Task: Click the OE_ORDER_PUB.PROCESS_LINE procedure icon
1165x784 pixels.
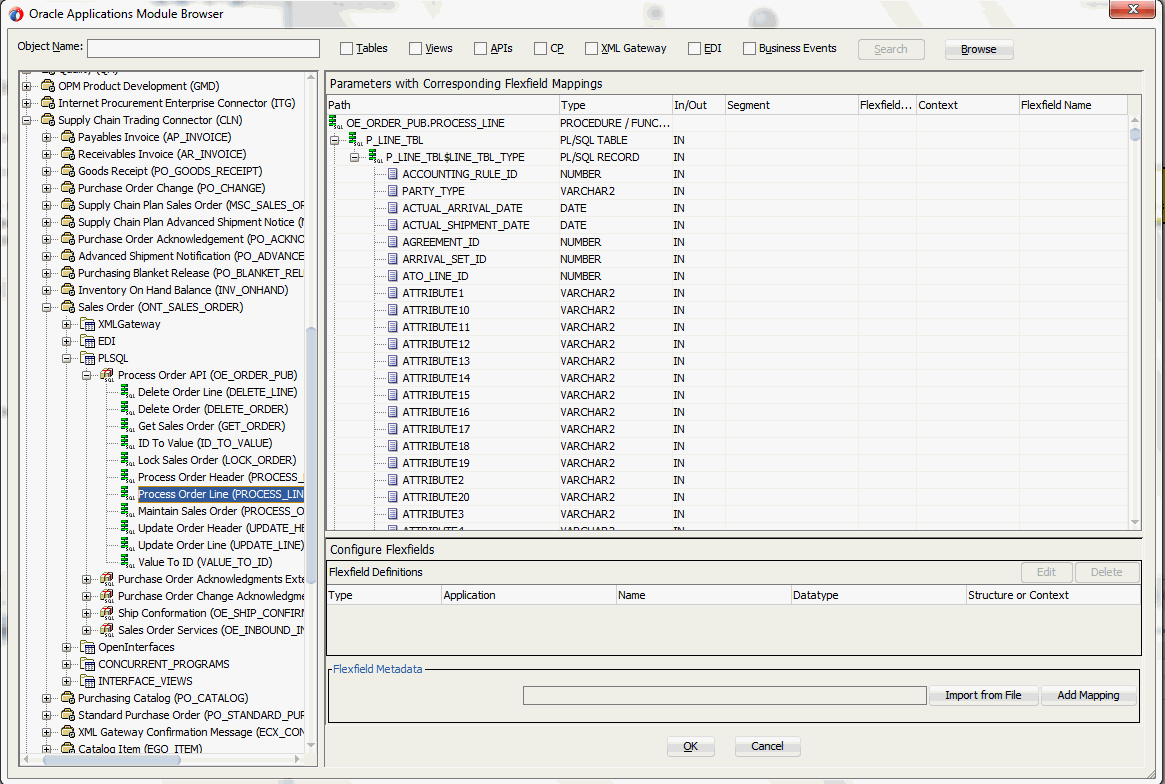Action: pyautogui.click(x=336, y=123)
